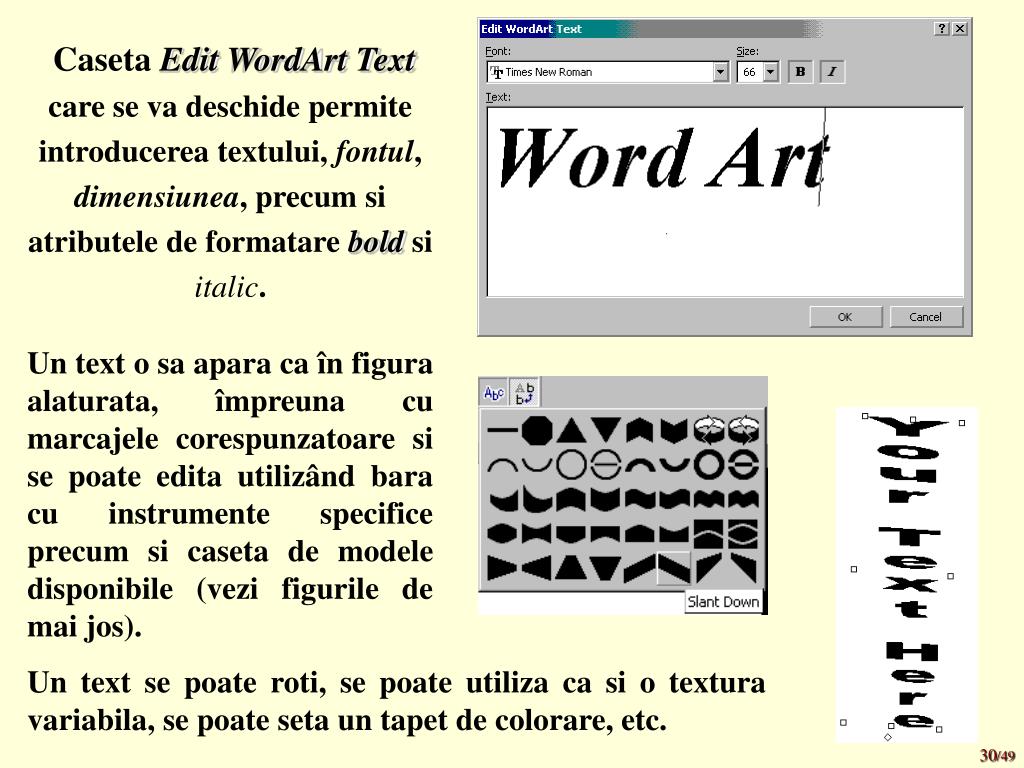Pick the Fade Right WordArt shape
Screen dimensions: 1024x768
coord(502,568)
